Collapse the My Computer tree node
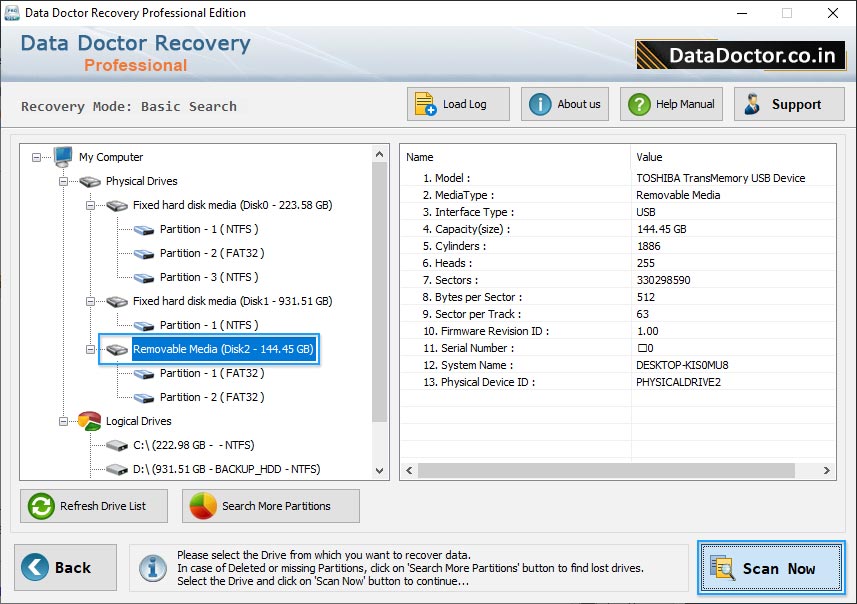 (x=37, y=157)
